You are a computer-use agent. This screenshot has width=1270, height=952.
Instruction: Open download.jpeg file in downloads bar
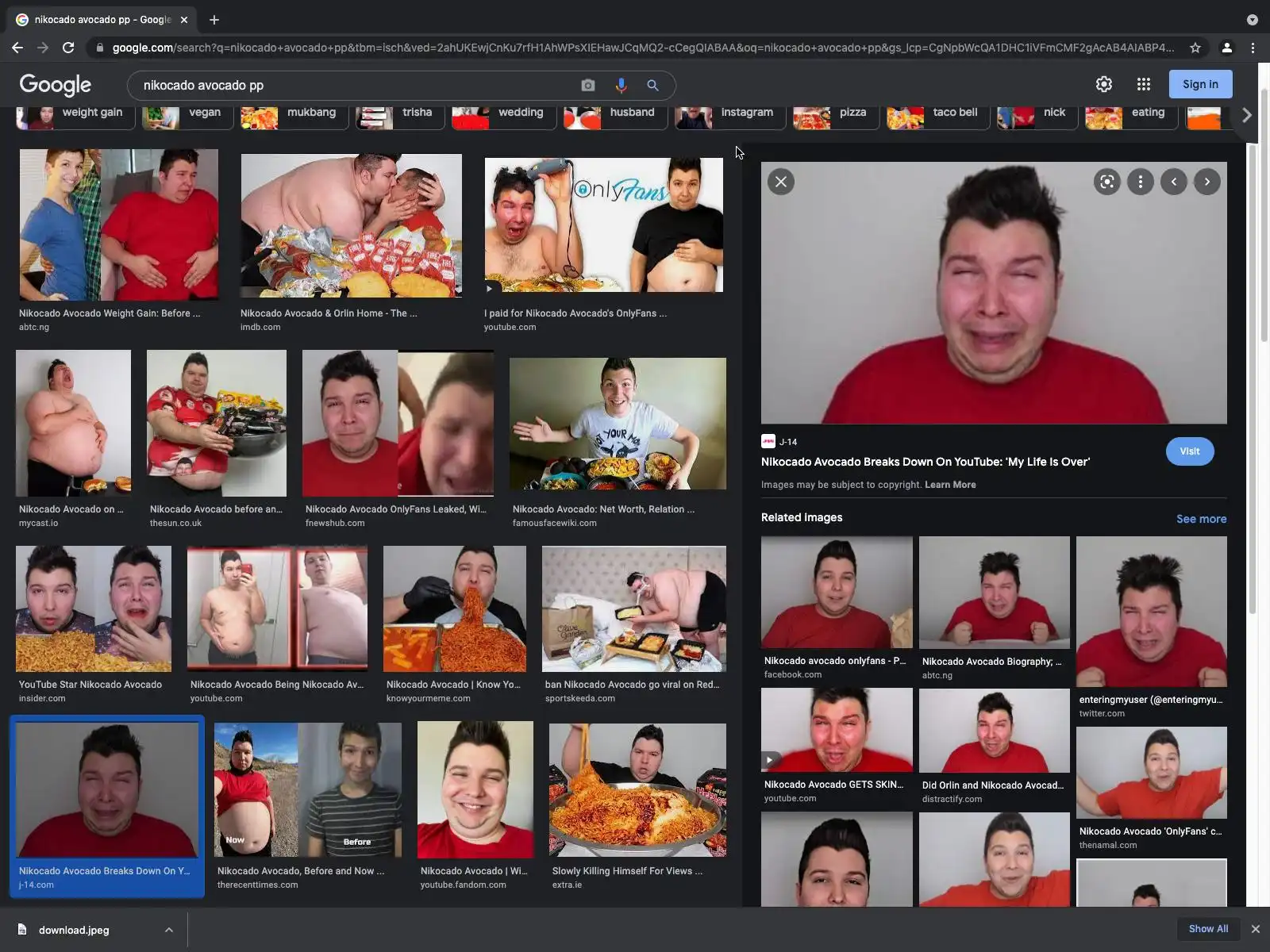pyautogui.click(x=74, y=930)
